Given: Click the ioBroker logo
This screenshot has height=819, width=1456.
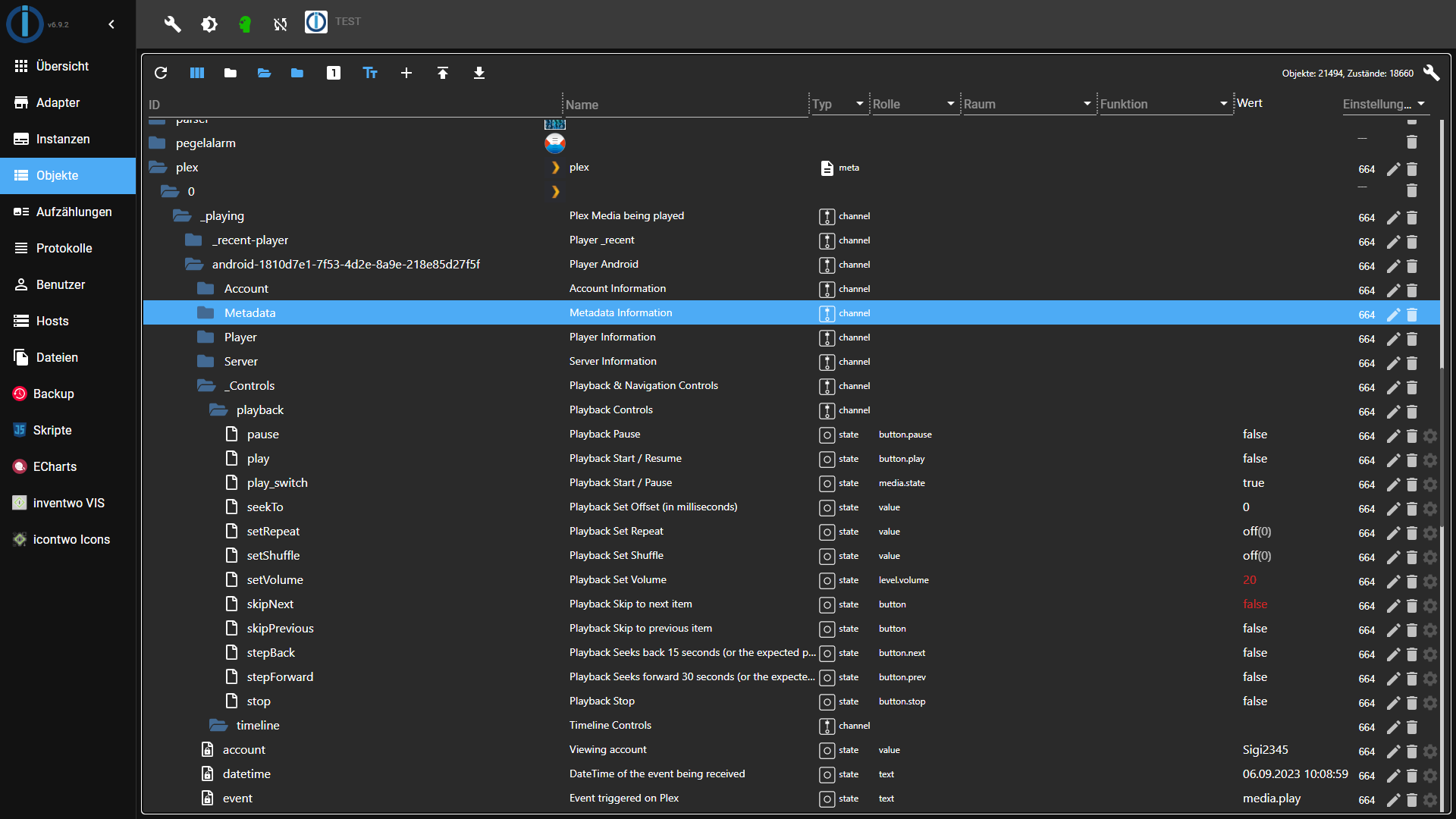Looking at the screenshot, I should tap(25, 24).
